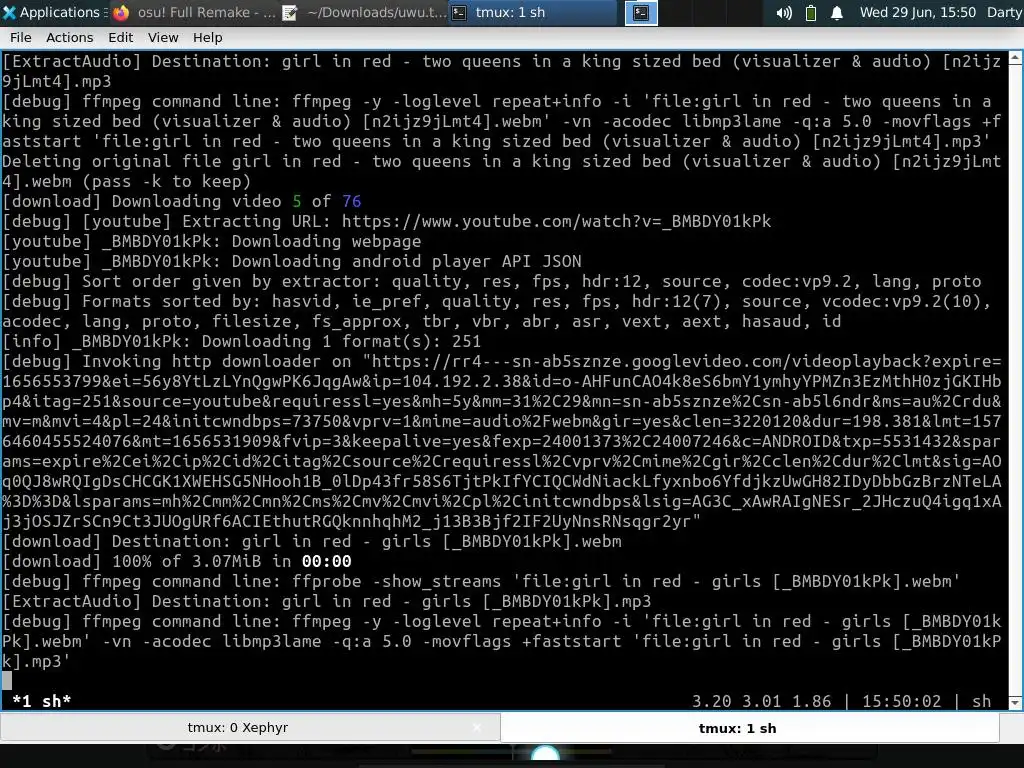The width and height of the screenshot is (1024, 768).
Task: Click the '100% of 3.07MiB' download line
Action: tap(176, 561)
